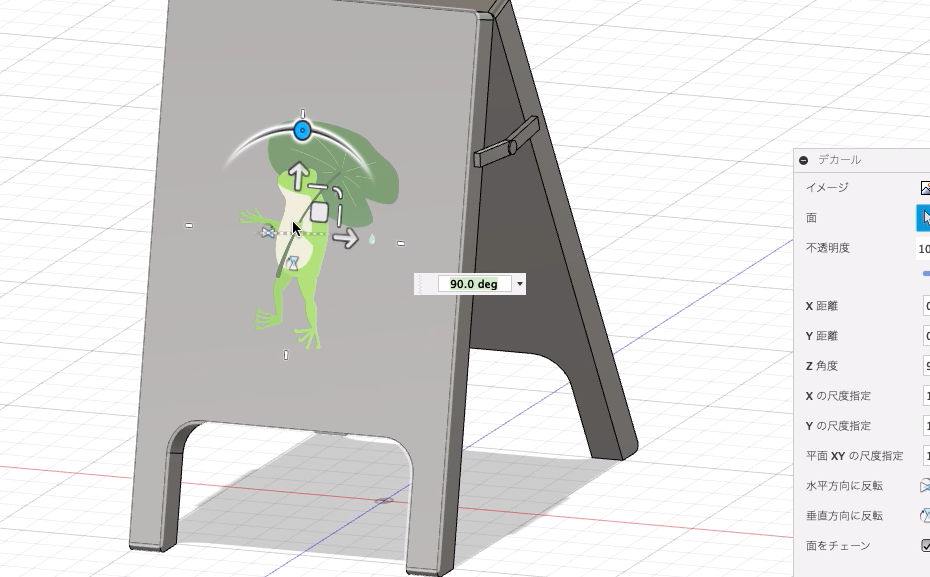Image resolution: width=930 pixels, height=577 pixels.
Task: Click the top edge handle of the decal
Action: [x=303, y=113]
